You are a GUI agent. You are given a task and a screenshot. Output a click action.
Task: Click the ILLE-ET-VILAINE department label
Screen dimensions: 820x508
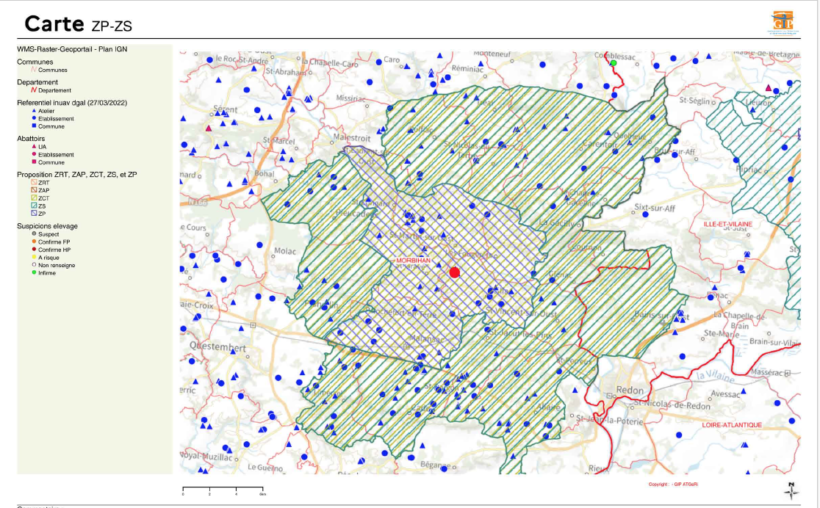pyautogui.click(x=727, y=224)
